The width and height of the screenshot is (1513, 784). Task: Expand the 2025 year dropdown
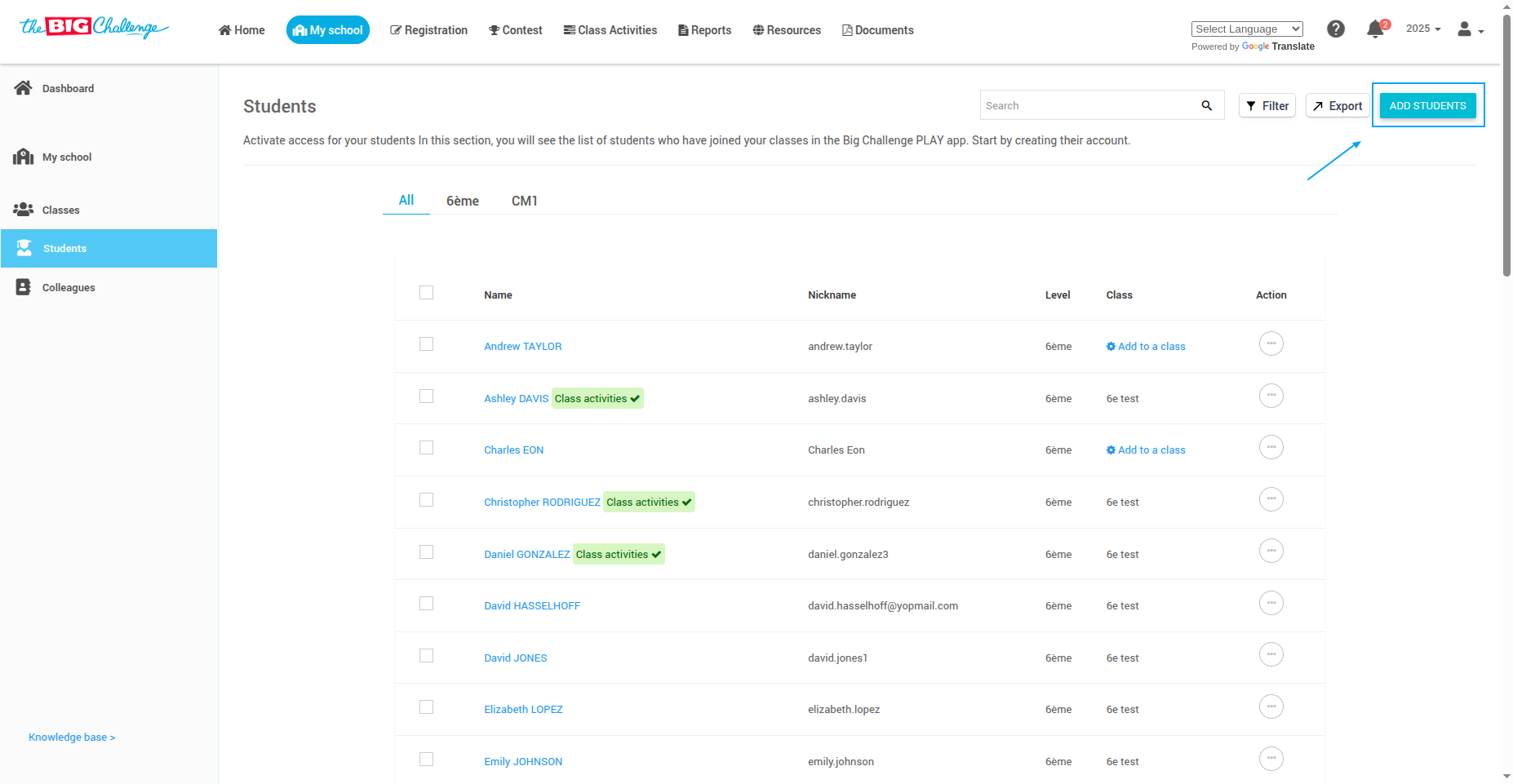coord(1422,29)
